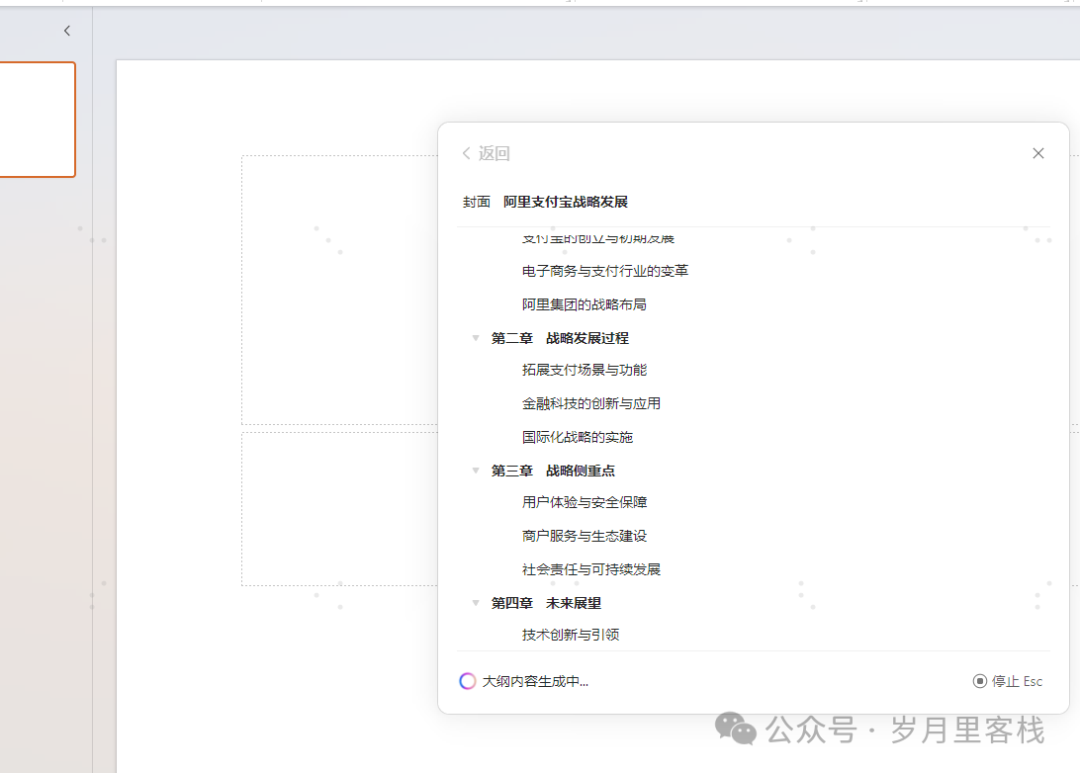Collapse the slide thumbnail panel arrow
Screen dimensions: 1080x773
click(x=67, y=30)
